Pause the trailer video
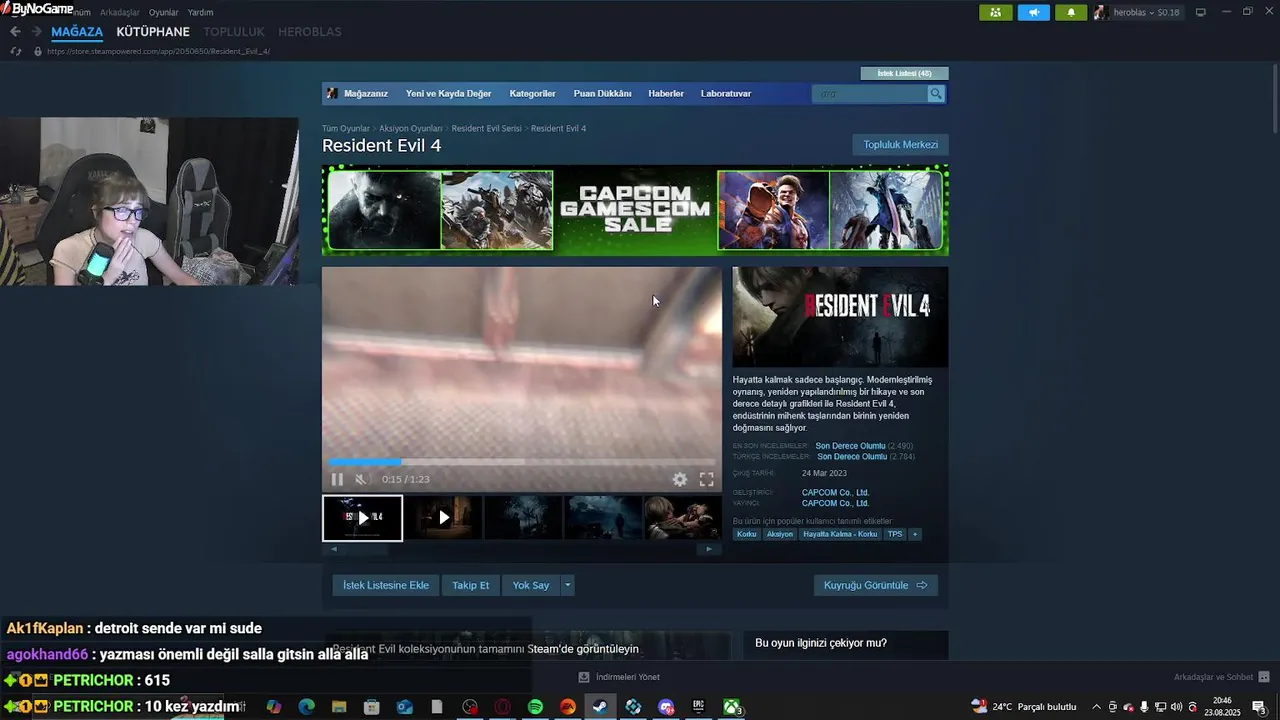 pyautogui.click(x=337, y=479)
